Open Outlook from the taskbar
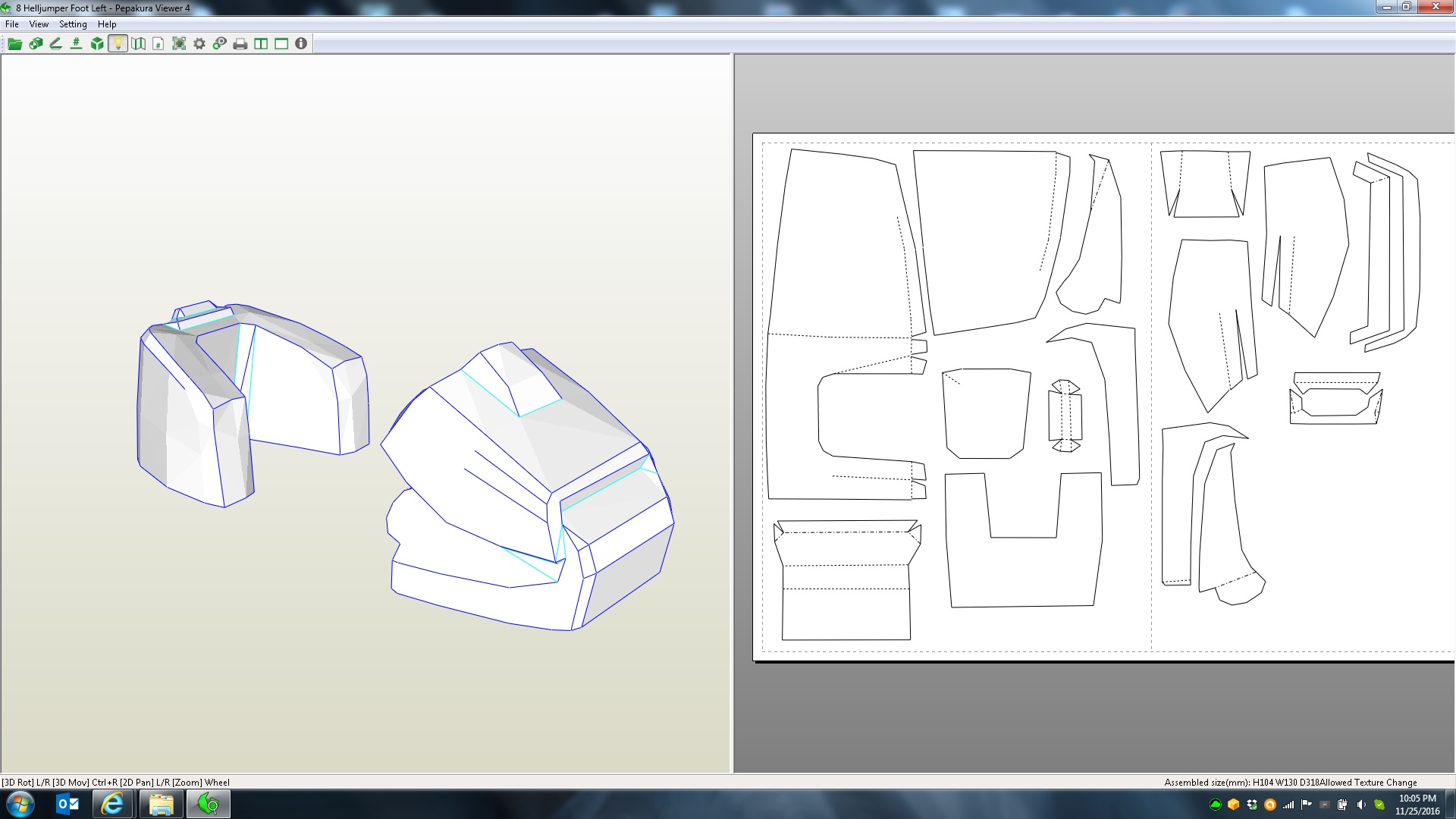The image size is (1456, 819). point(68,804)
